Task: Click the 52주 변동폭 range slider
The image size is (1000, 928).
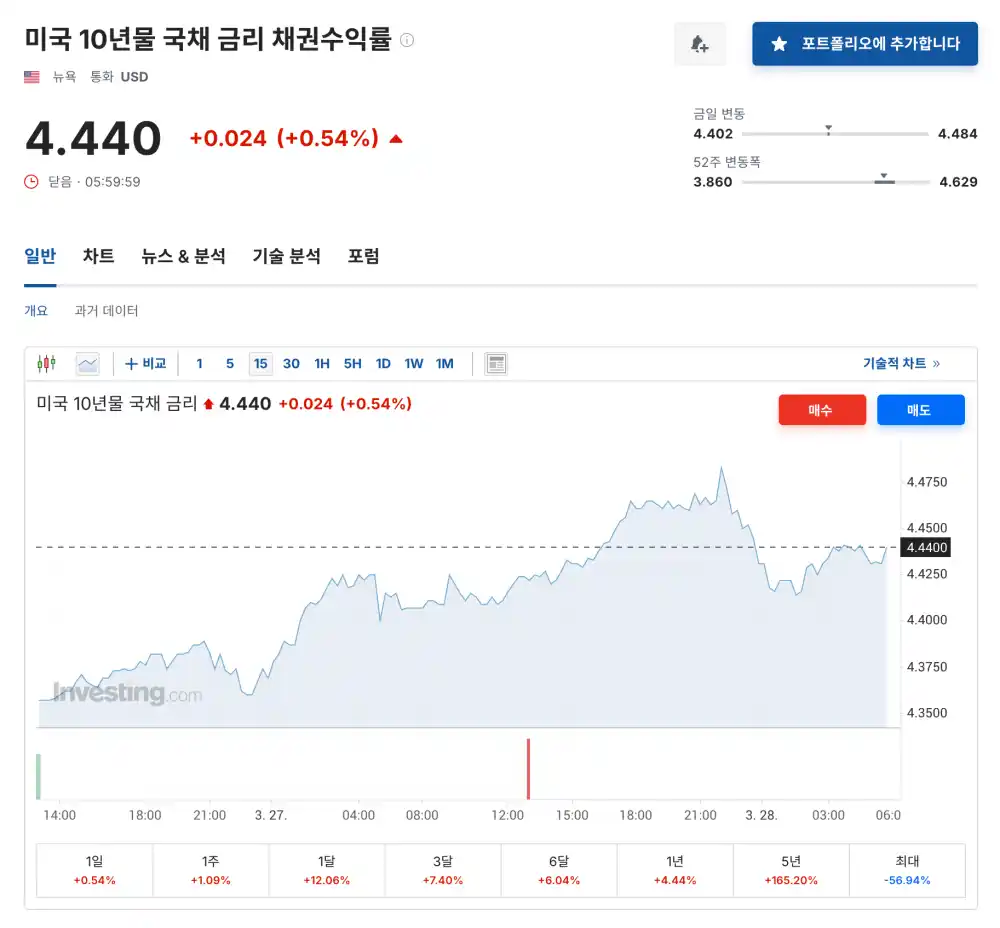Action: click(883, 181)
